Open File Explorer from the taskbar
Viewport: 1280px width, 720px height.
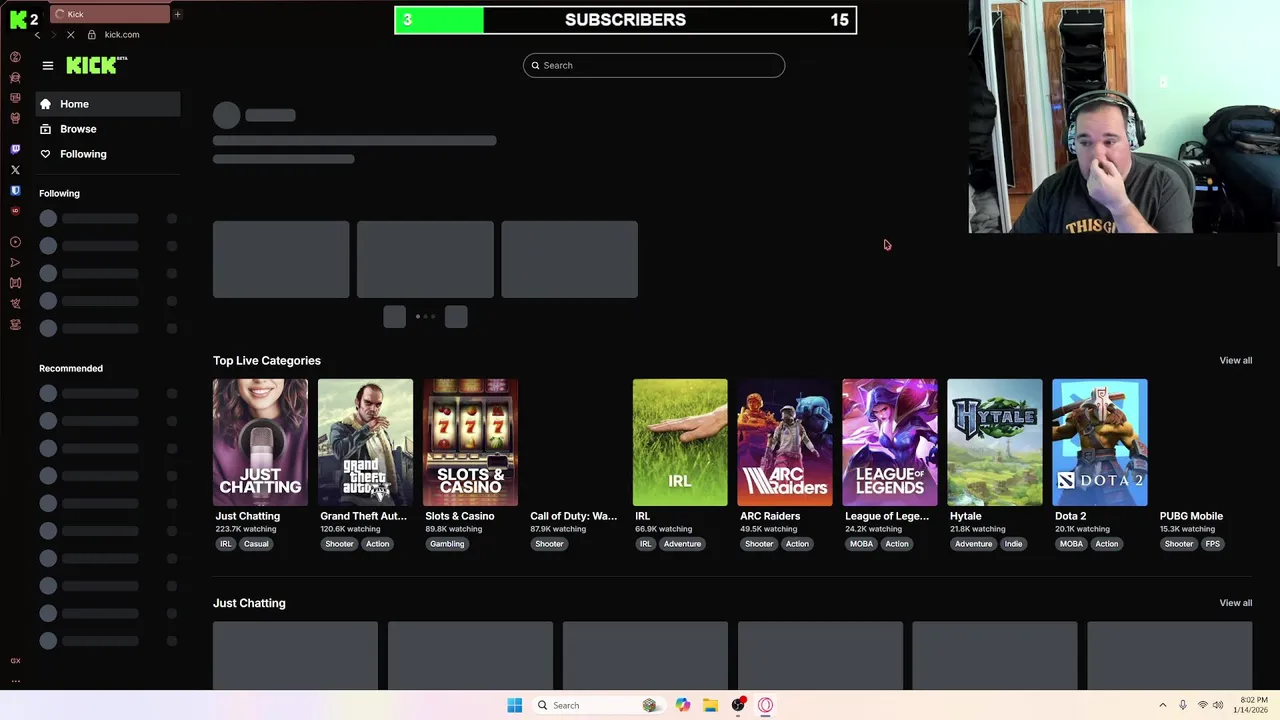click(710, 705)
